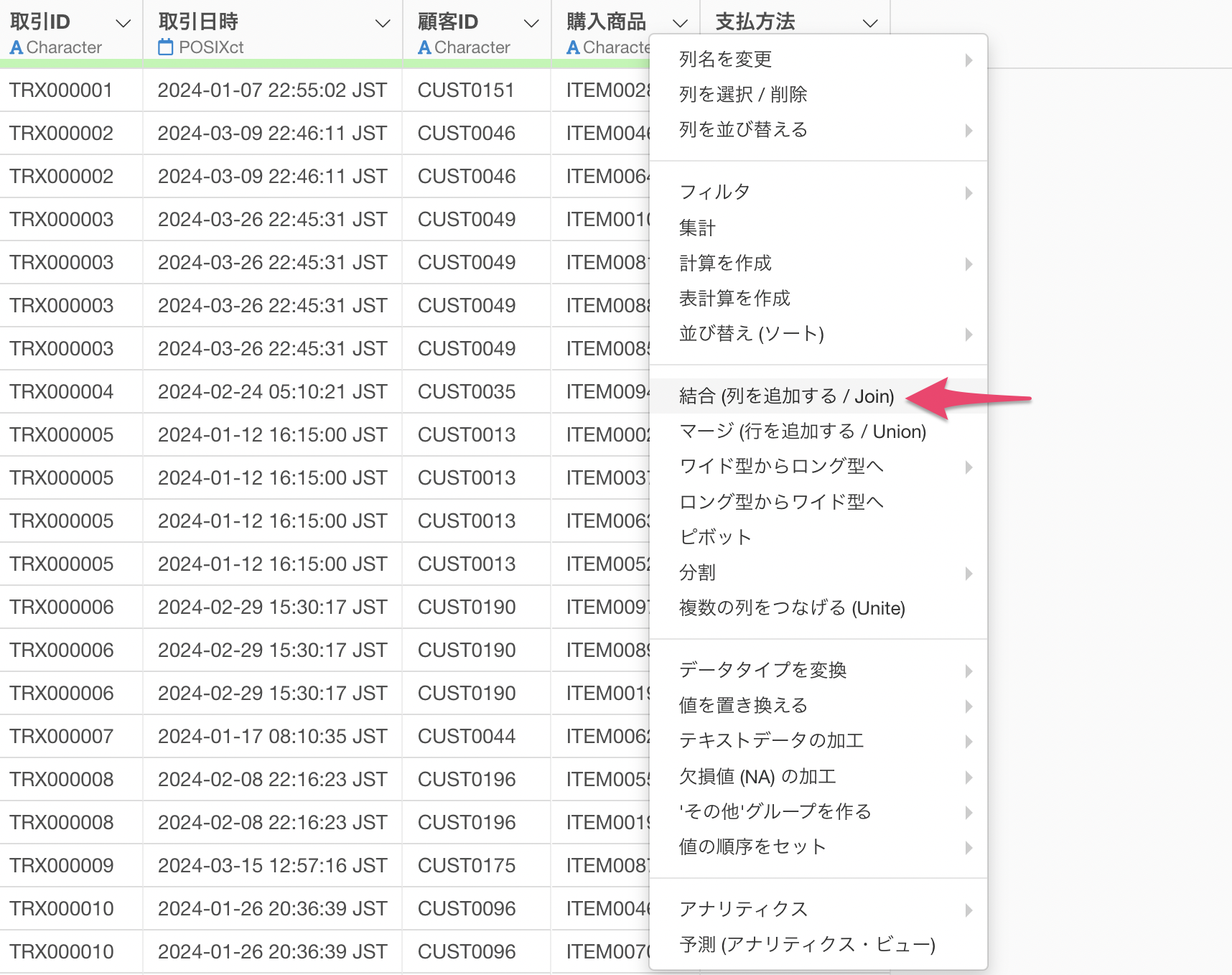1232x975 pixels.
Task: Click the Character type icon under 取引ID
Action: 16,47
